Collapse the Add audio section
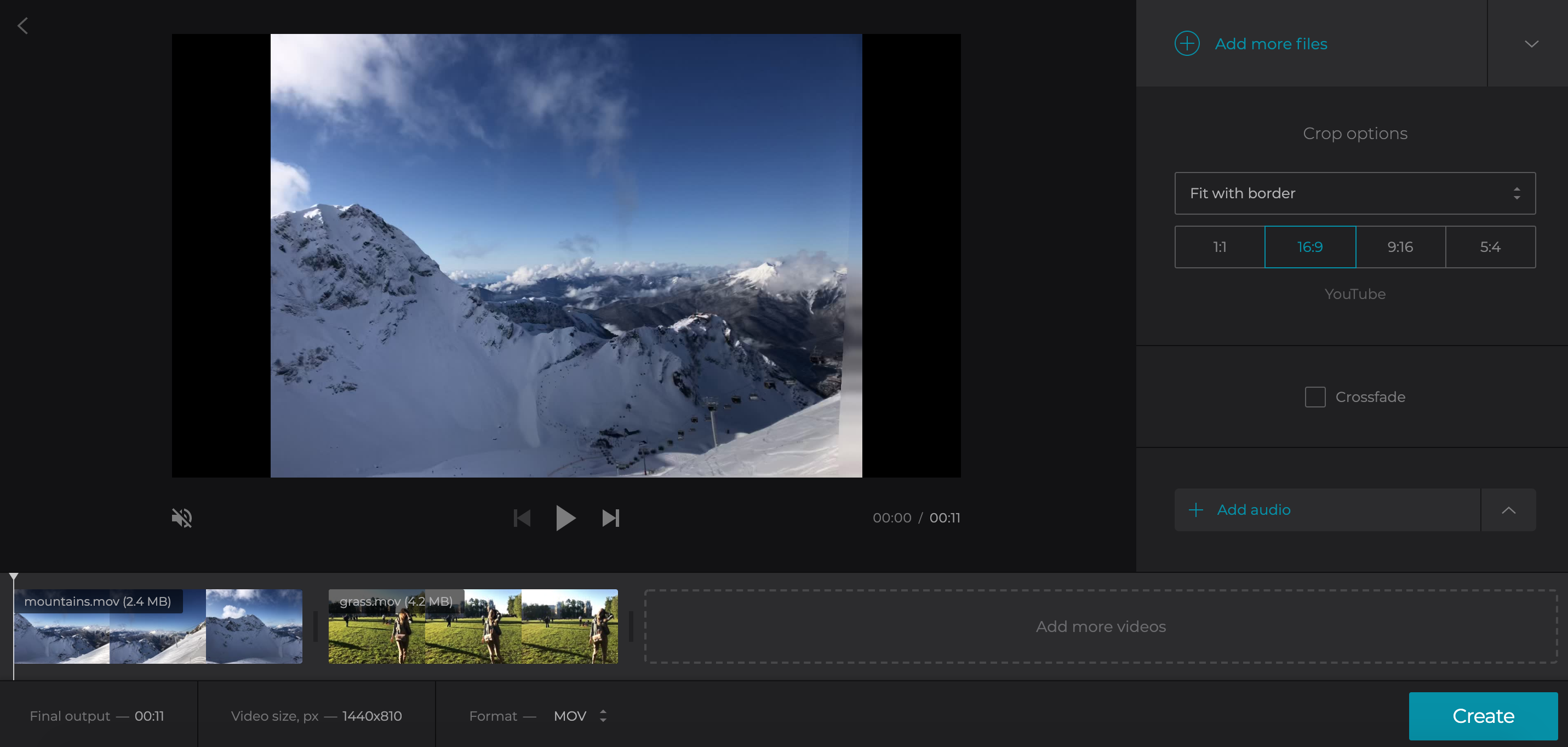1568x747 pixels. click(x=1508, y=510)
